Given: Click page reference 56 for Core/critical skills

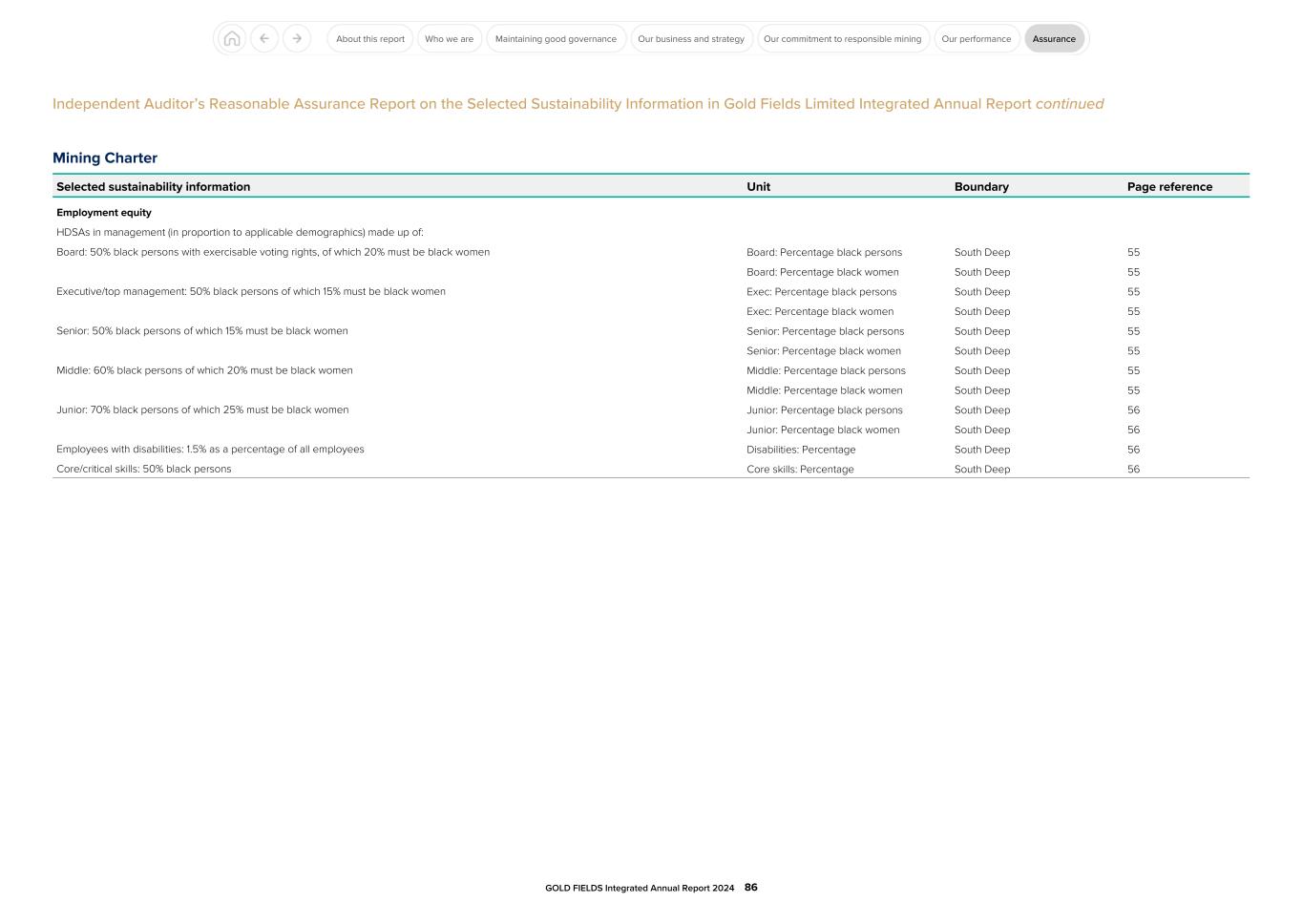Looking at the screenshot, I should click(1133, 469).
